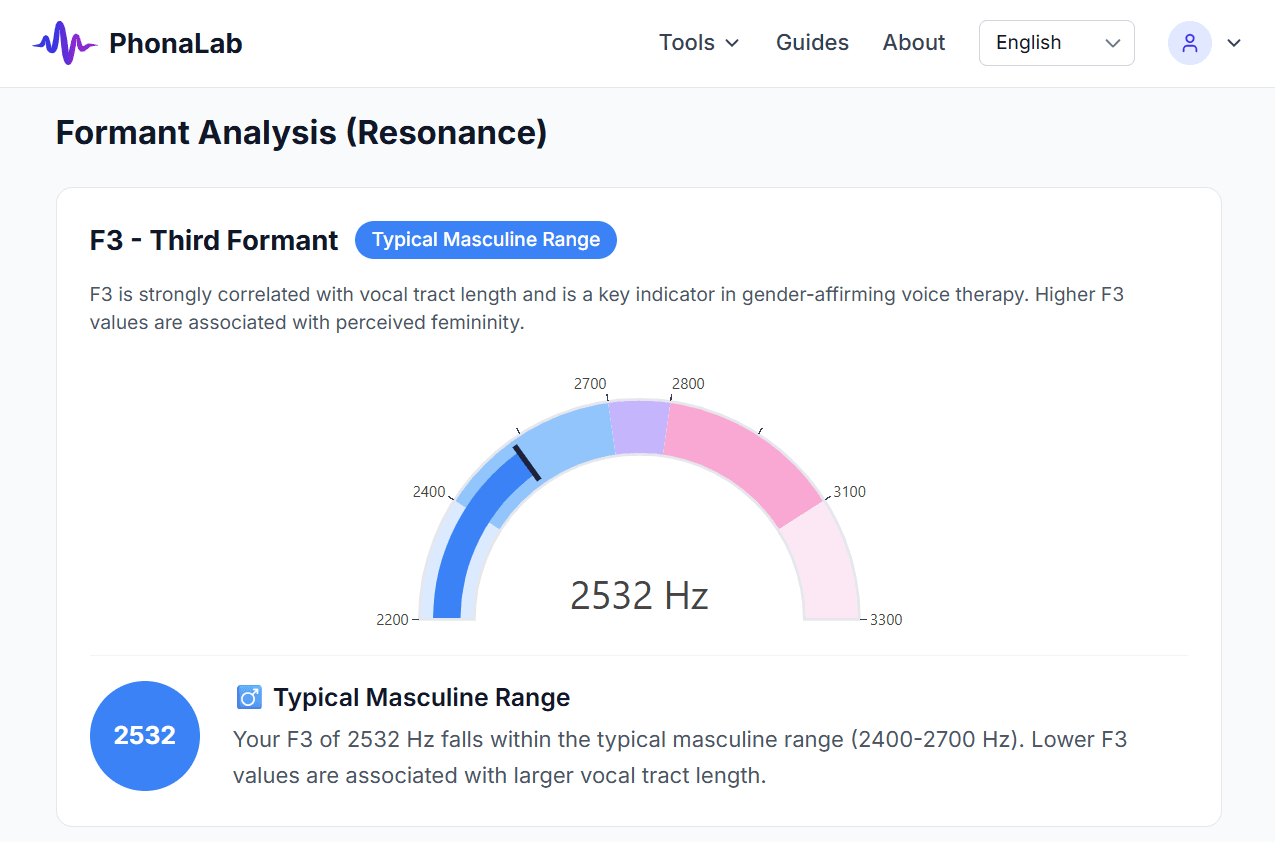Open the Tools dropdown menu
This screenshot has height=842, width=1275.
coord(699,43)
